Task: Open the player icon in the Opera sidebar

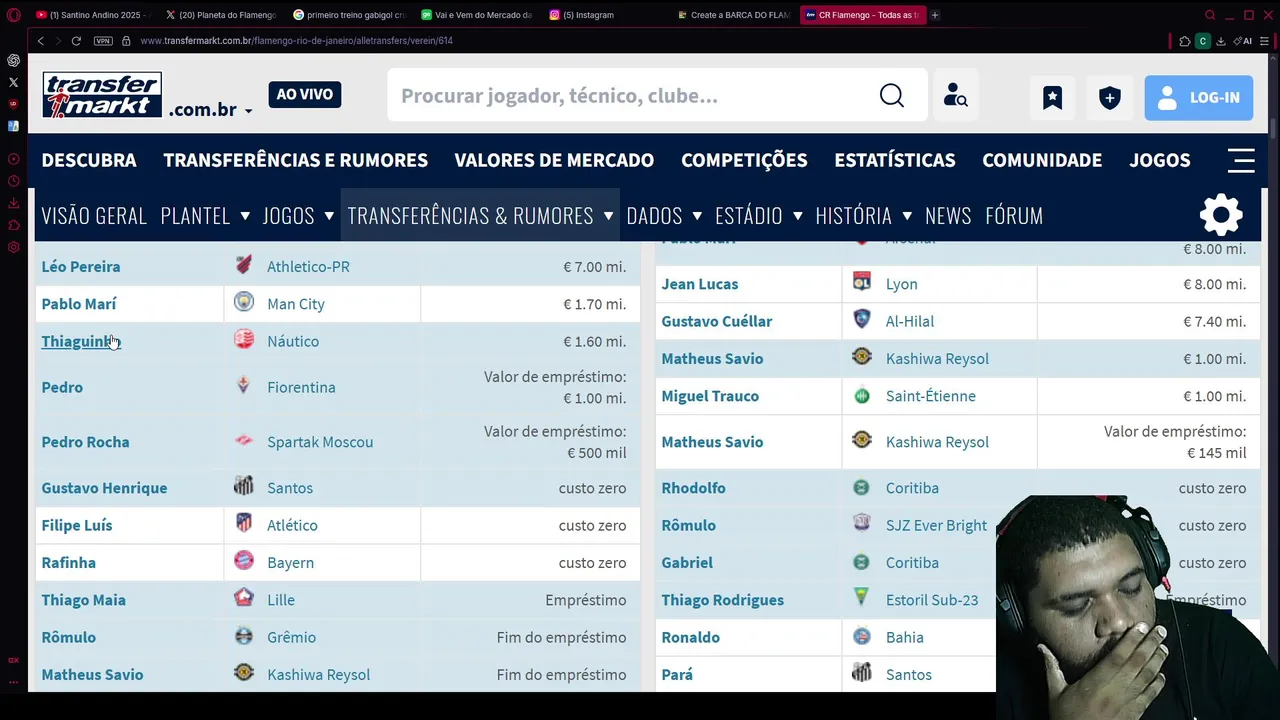Action: click(13, 159)
